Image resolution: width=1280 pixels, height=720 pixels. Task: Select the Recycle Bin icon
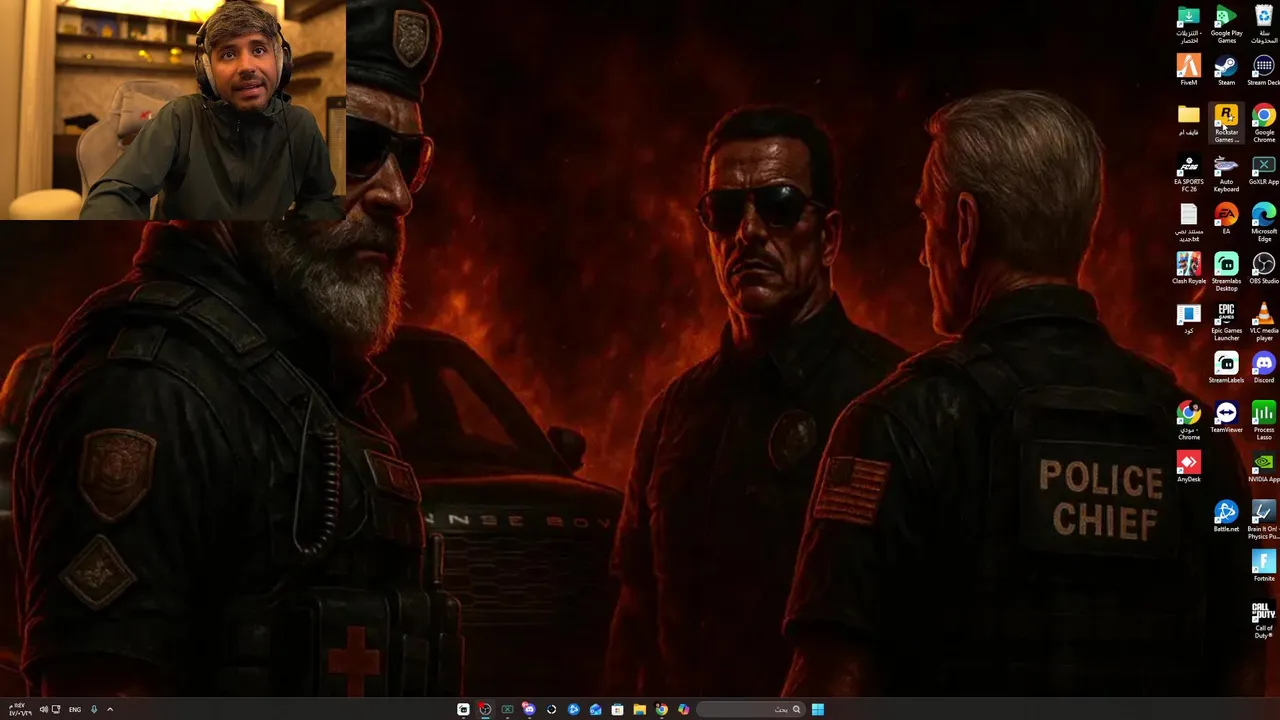click(1264, 24)
